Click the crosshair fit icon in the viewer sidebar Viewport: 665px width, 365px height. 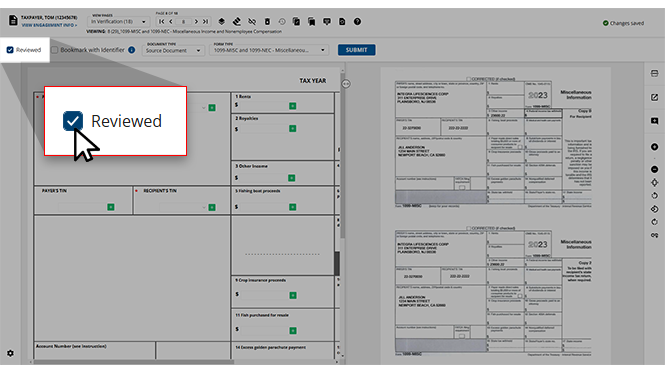[x=654, y=182]
